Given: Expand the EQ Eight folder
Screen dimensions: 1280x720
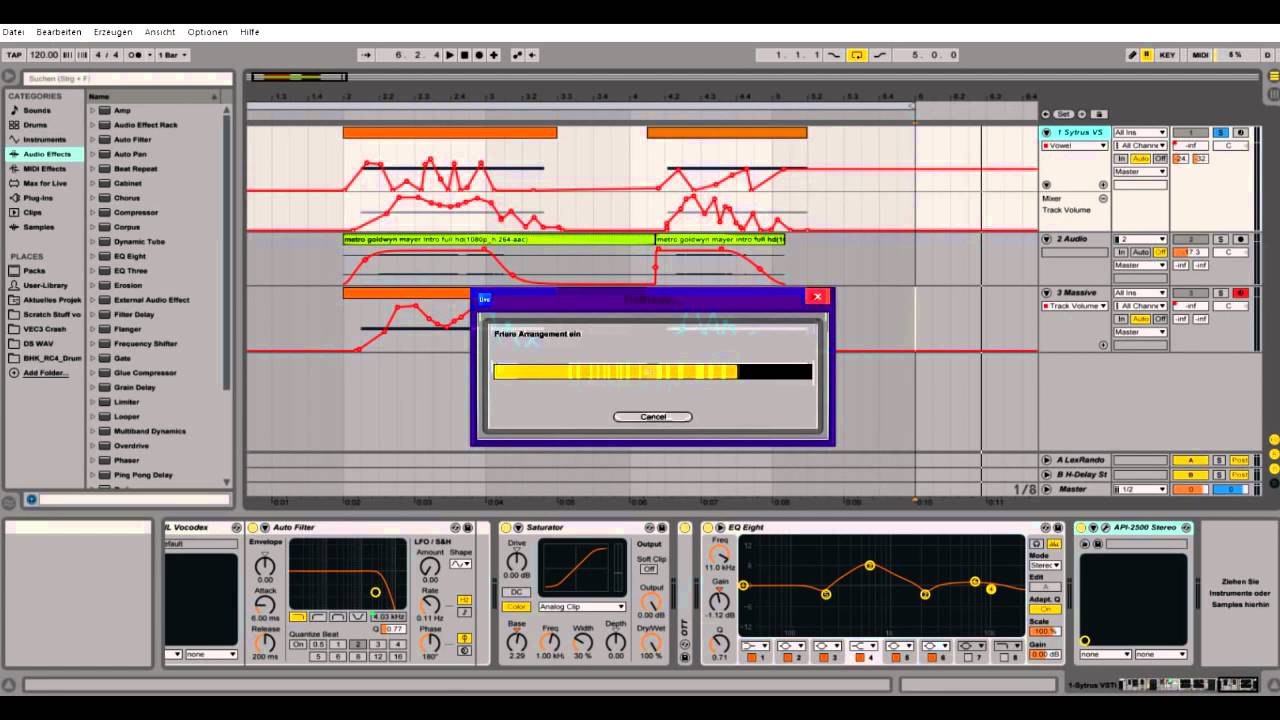Looking at the screenshot, I should point(93,256).
